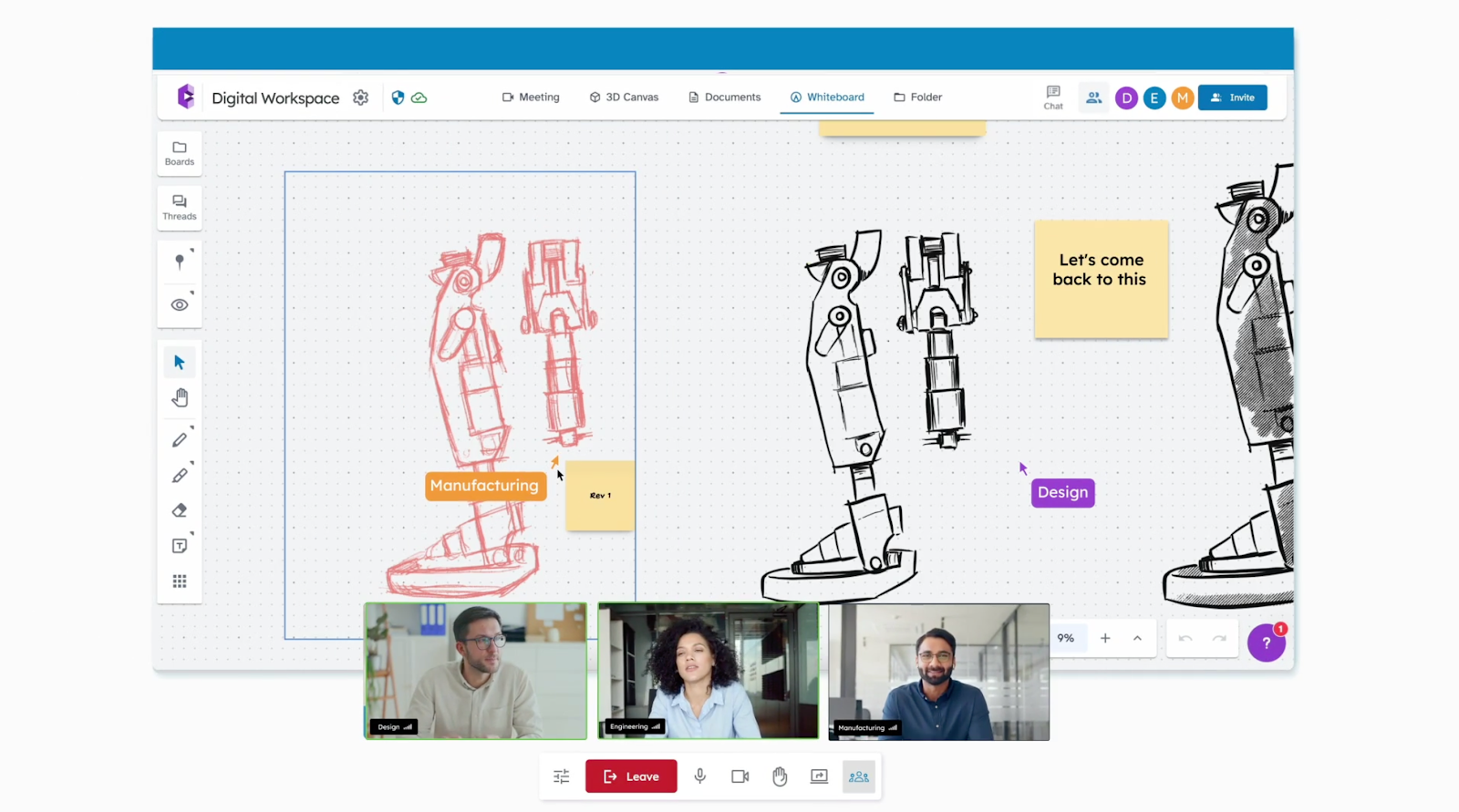Click the cloud sync status icon

tap(419, 98)
